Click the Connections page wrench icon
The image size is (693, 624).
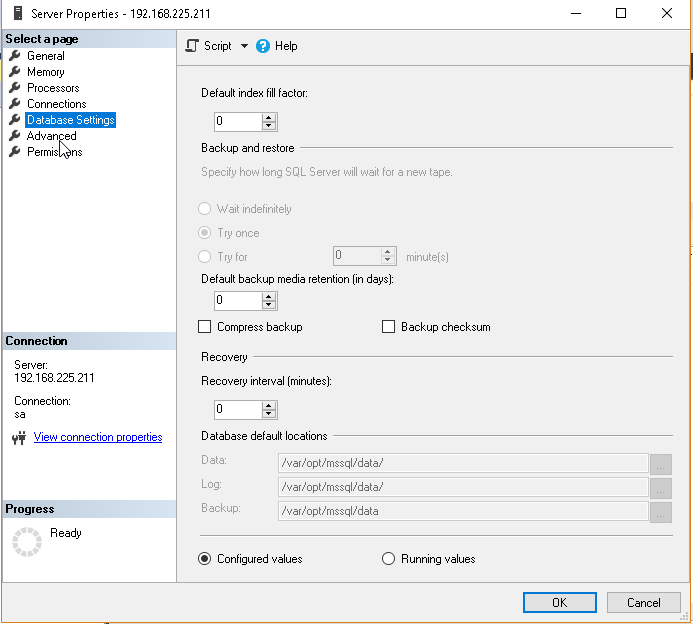tap(15, 104)
